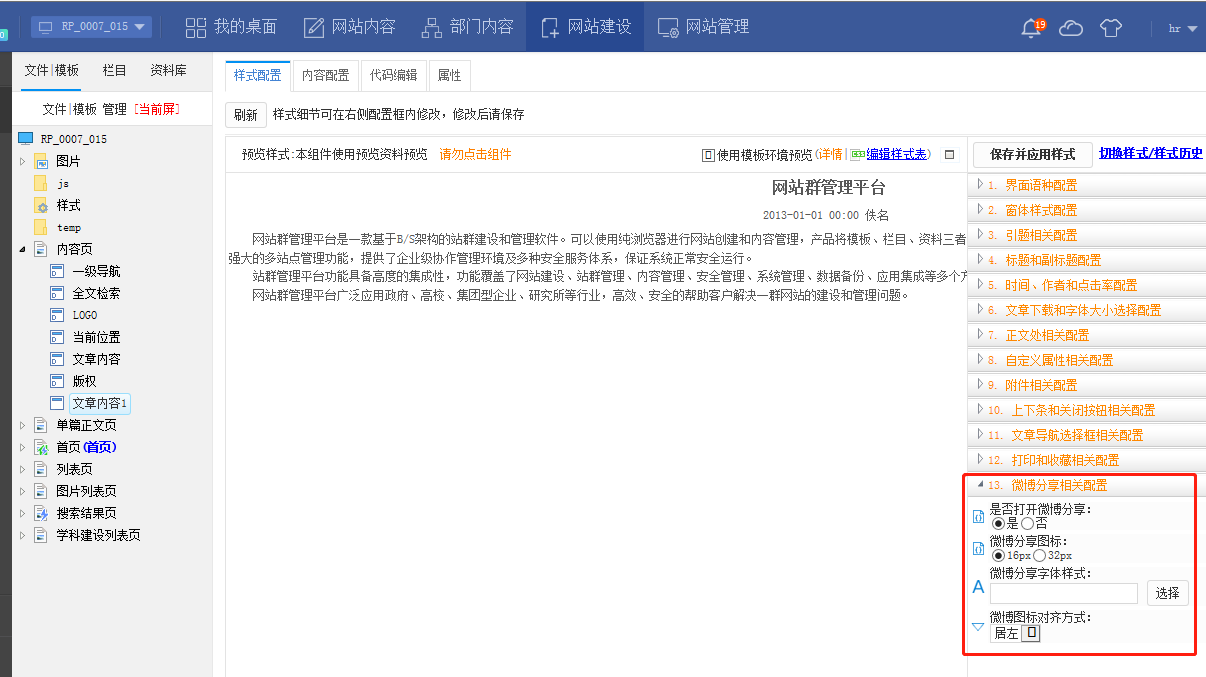Click the 图片 folder icon in tree
Image resolution: width=1206 pixels, height=677 pixels.
coord(41,162)
